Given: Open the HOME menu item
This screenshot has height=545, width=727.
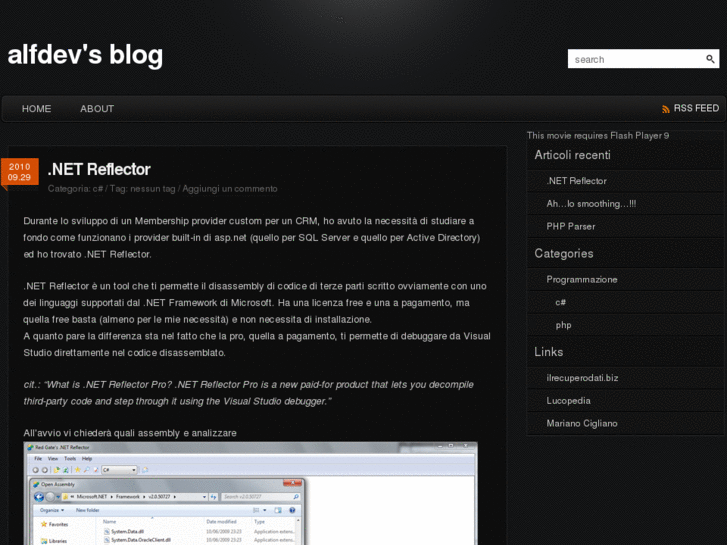Looking at the screenshot, I should tap(37, 109).
